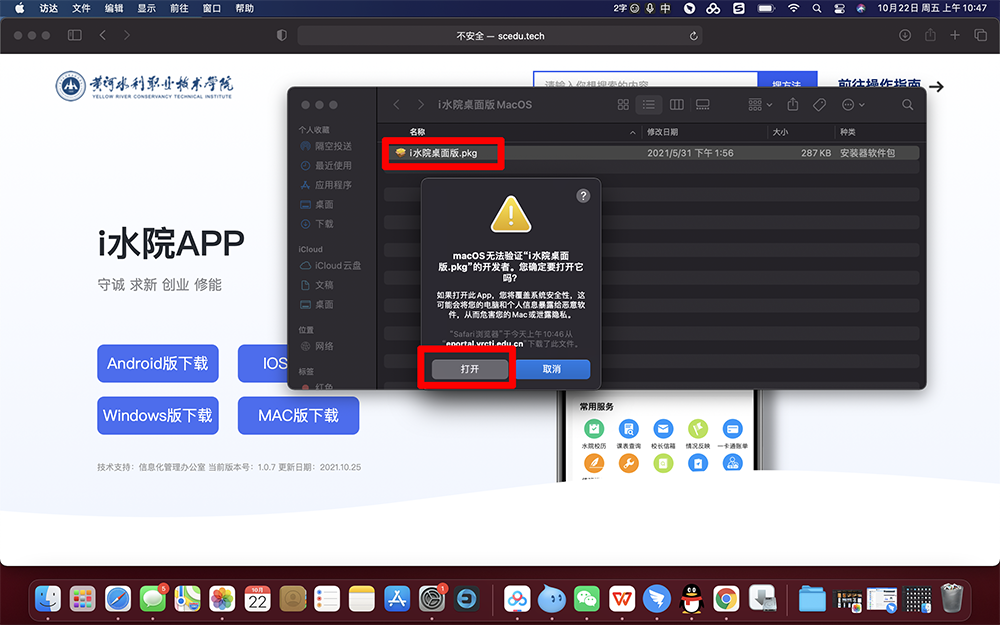Click the 打开 button in the dialog
Viewport: 1000px width, 625px height.
(470, 369)
